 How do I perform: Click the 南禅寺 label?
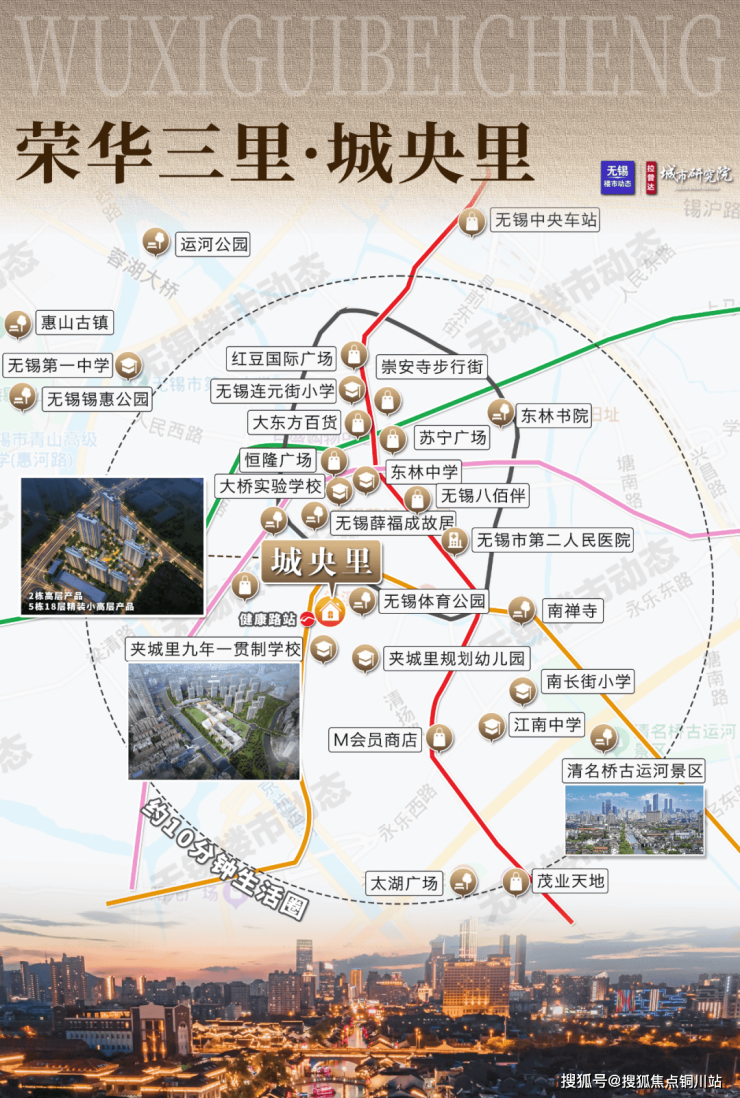(572, 610)
